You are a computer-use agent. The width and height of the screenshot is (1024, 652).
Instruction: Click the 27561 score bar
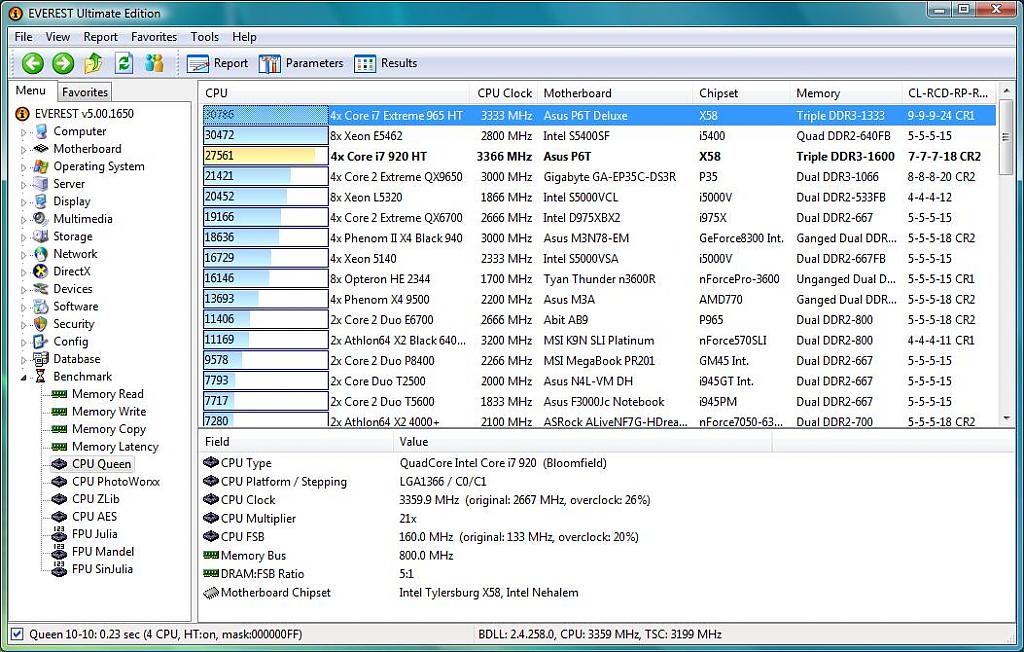click(265, 156)
